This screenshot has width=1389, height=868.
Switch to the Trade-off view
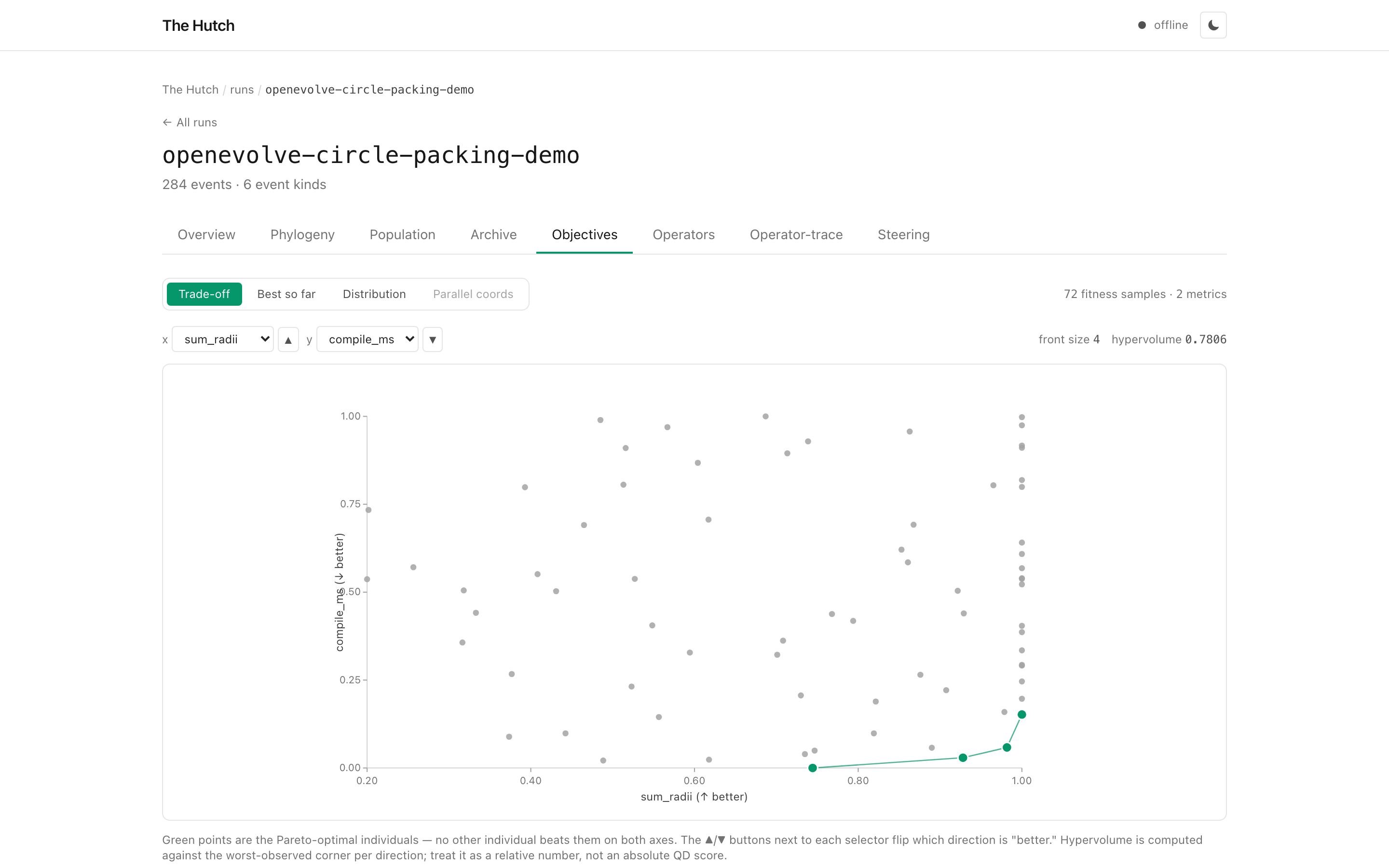pyautogui.click(x=204, y=294)
